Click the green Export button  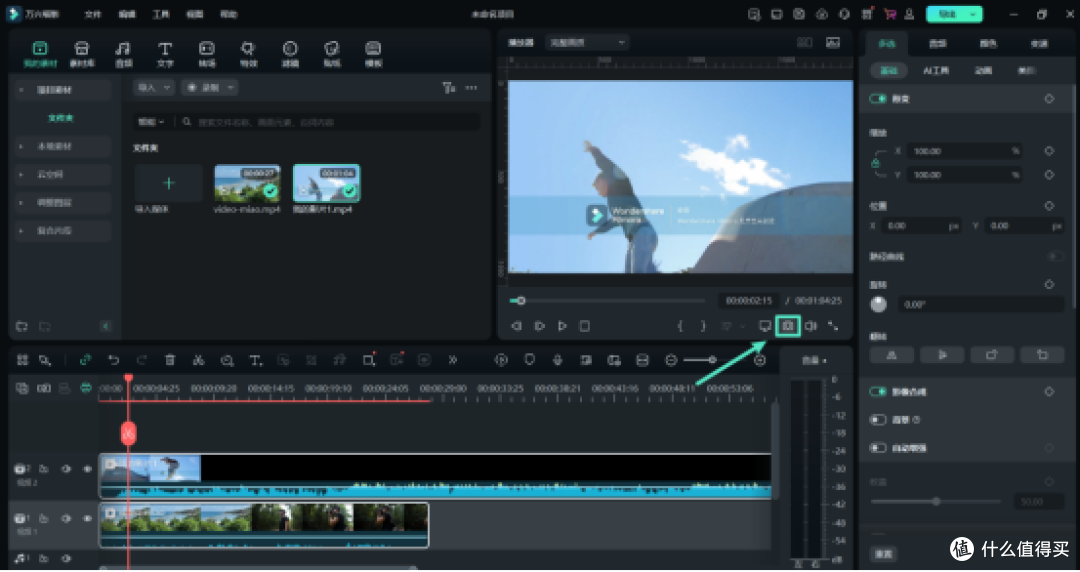pyautogui.click(x=954, y=14)
